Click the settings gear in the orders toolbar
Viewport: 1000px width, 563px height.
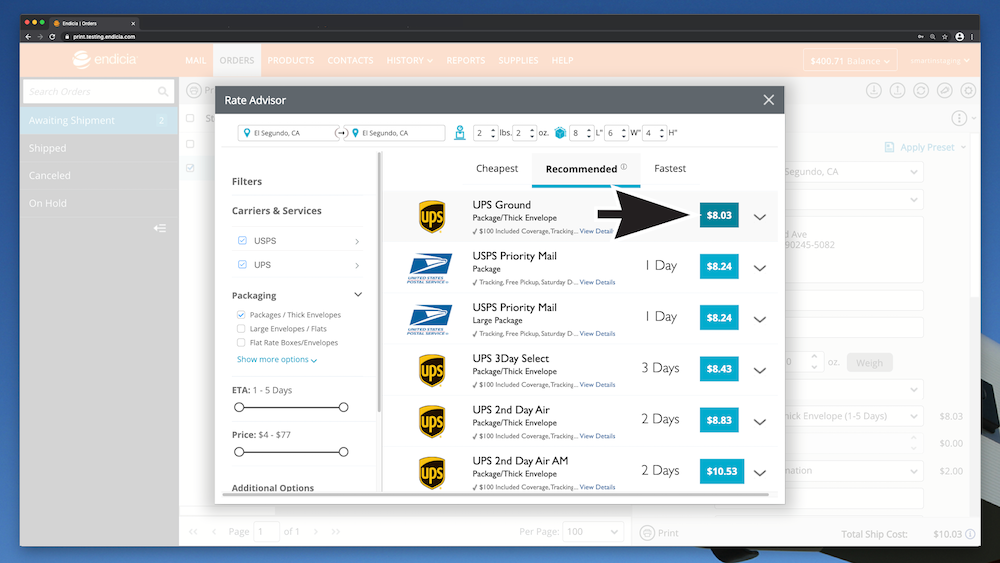click(968, 91)
